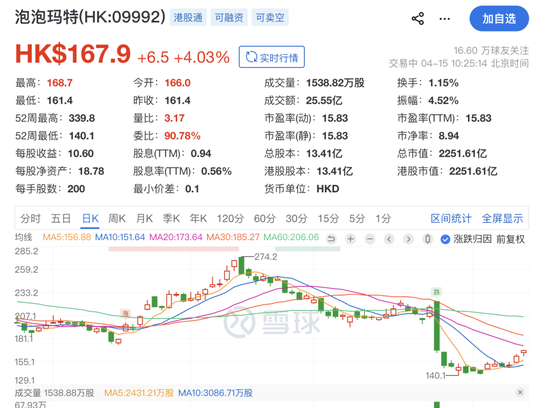Click the share icon

[x=417, y=19]
